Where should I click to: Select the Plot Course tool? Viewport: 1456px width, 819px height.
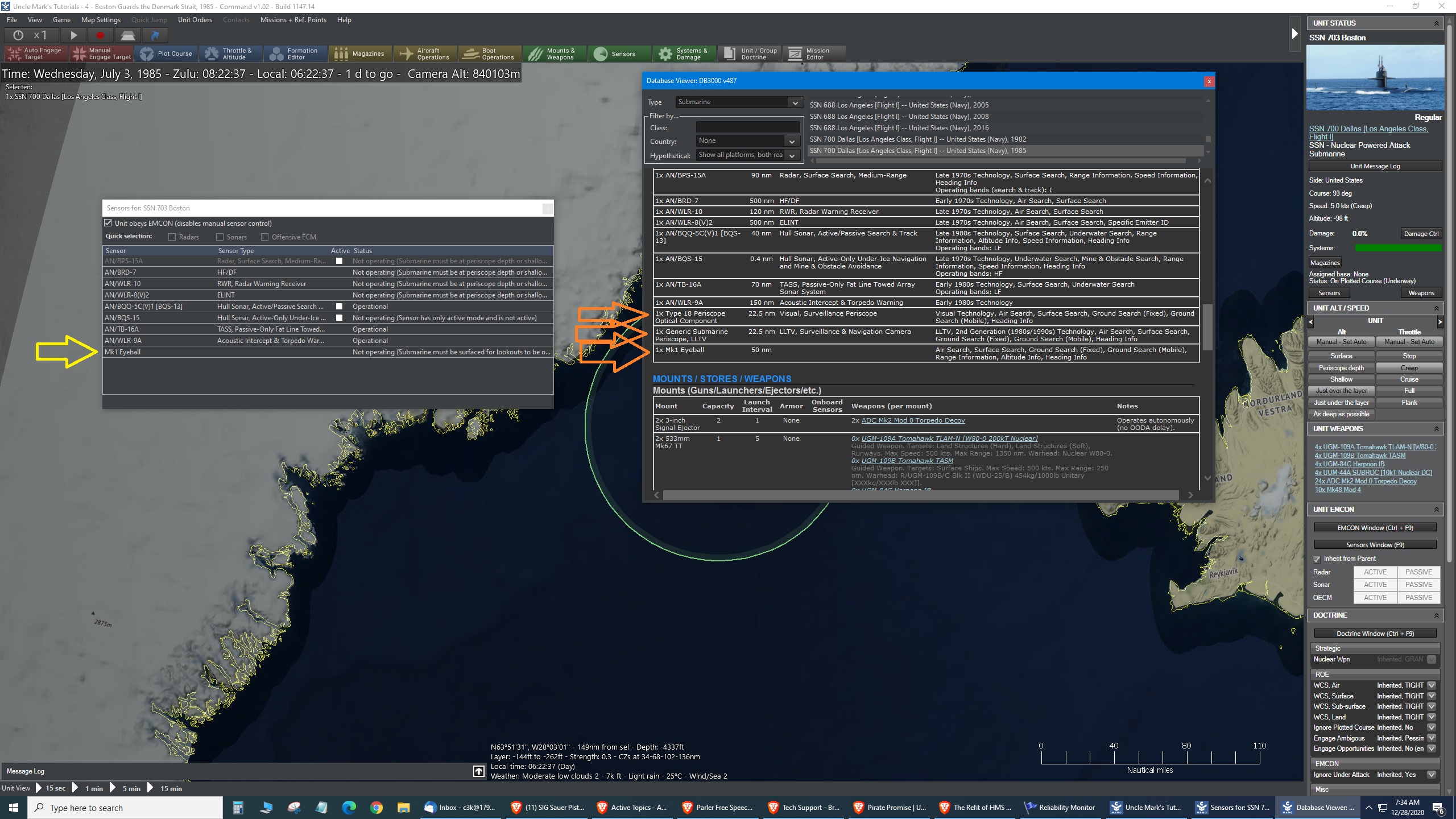(166, 53)
